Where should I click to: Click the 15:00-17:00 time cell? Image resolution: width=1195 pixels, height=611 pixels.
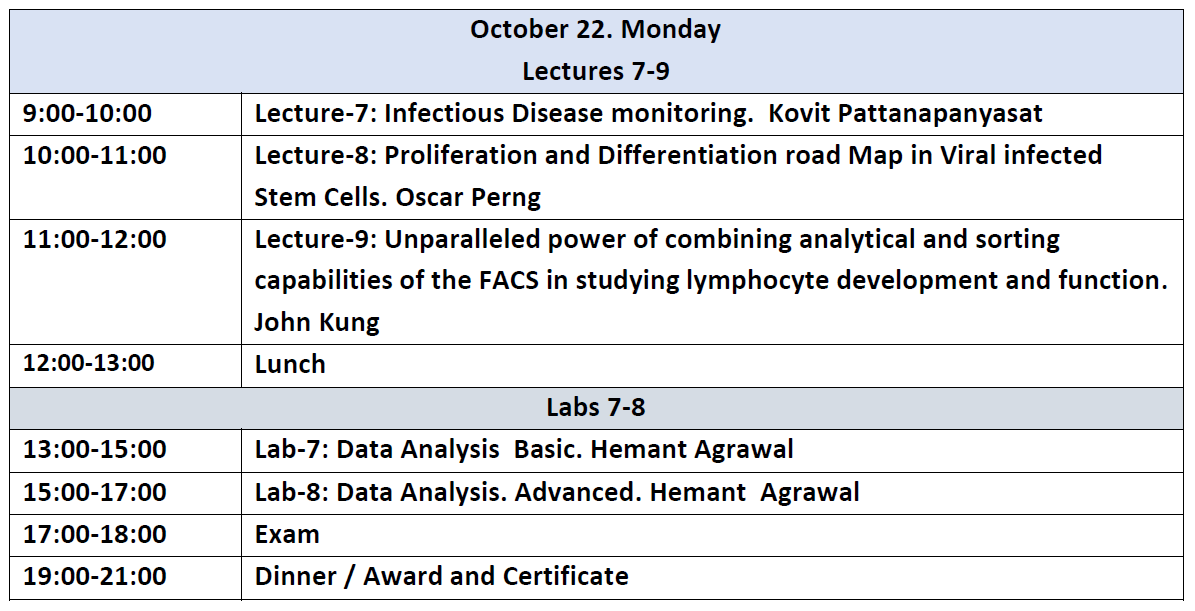point(95,493)
